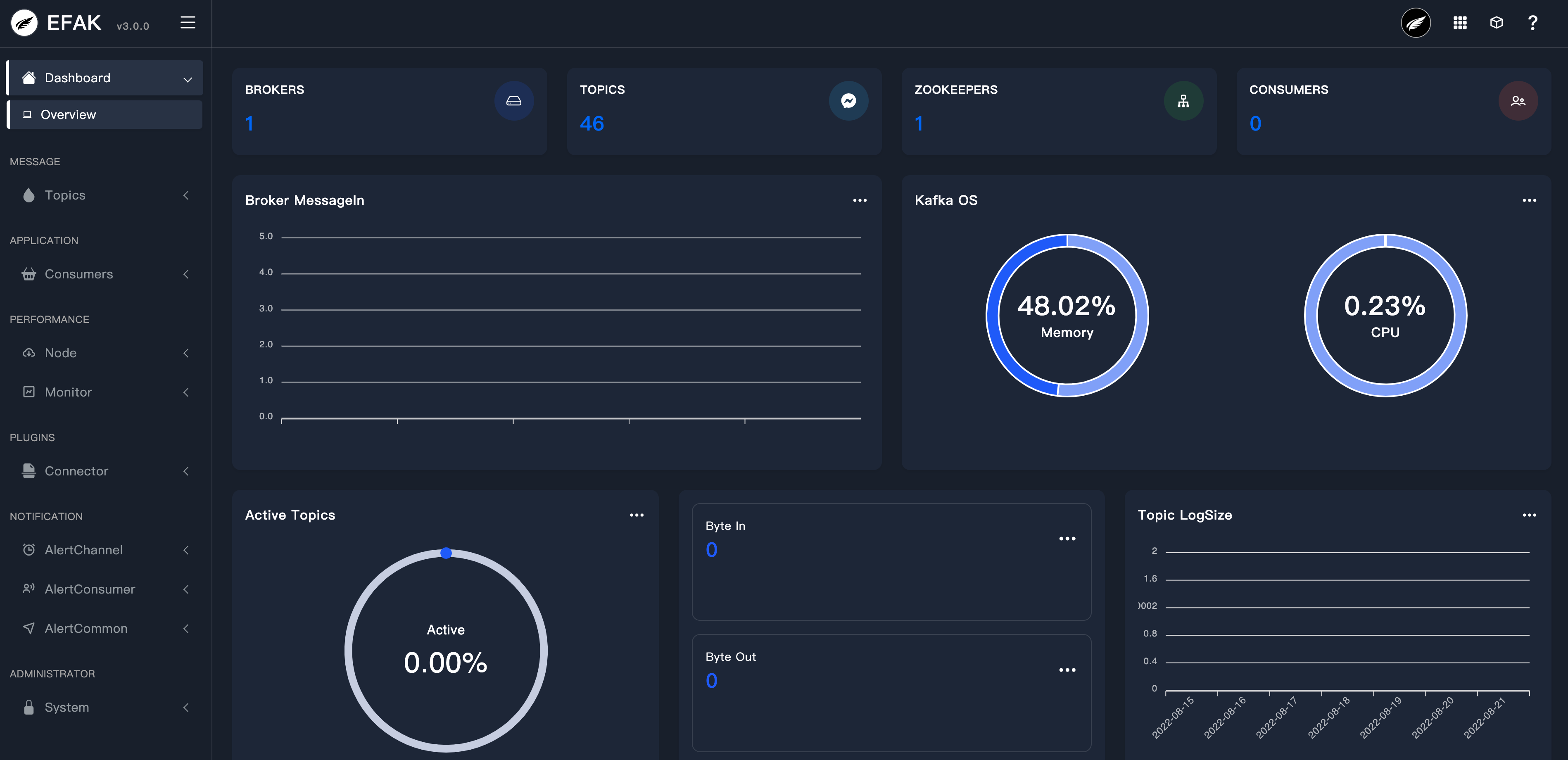
Task: Select the Overview menu item
Action: coord(104,114)
